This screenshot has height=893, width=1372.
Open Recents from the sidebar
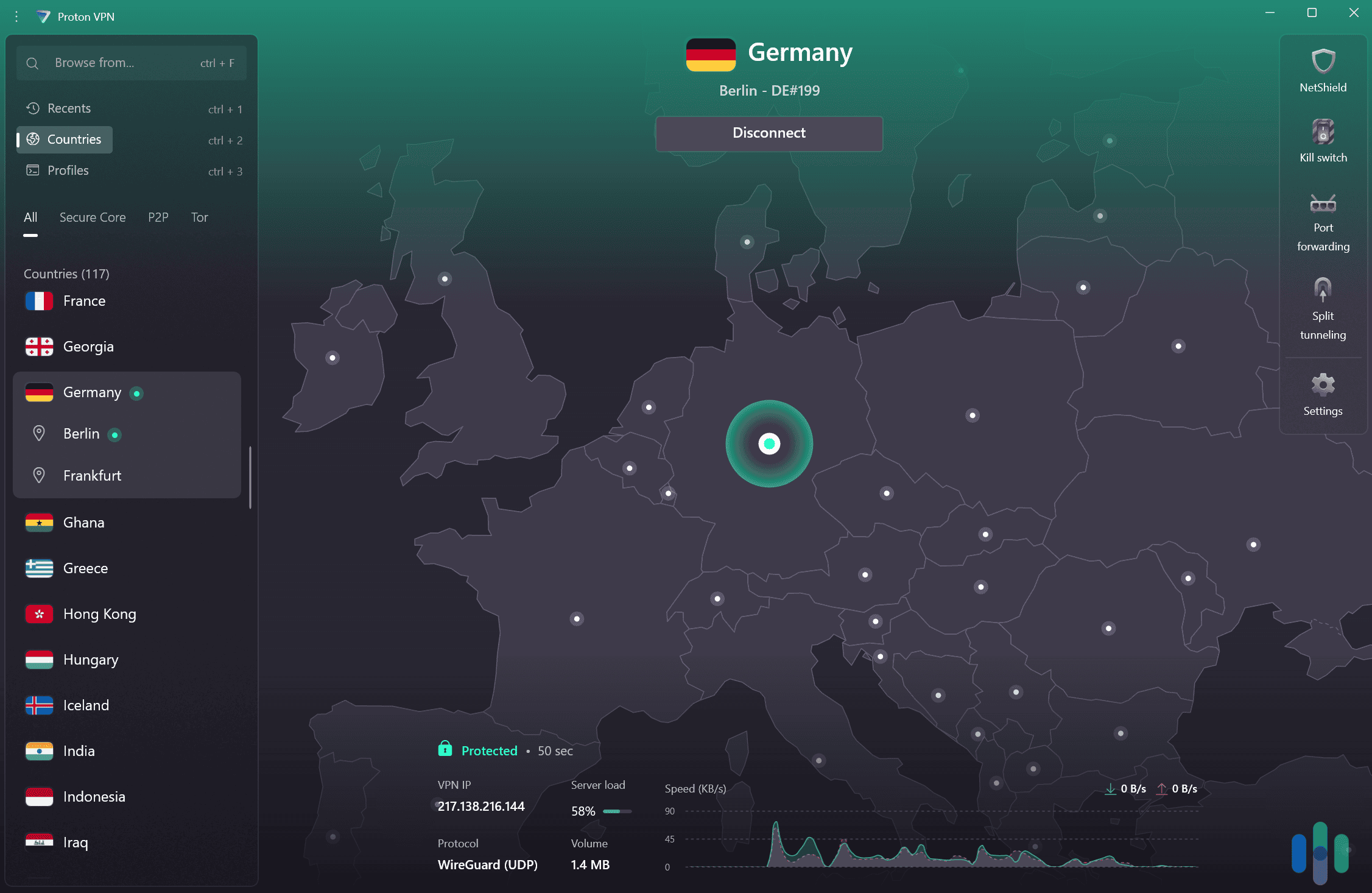click(x=69, y=108)
